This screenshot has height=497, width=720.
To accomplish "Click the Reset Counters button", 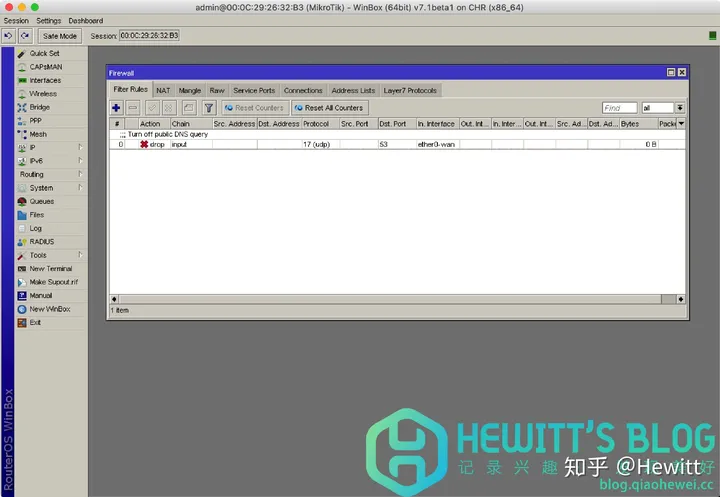I will [x=255, y=108].
